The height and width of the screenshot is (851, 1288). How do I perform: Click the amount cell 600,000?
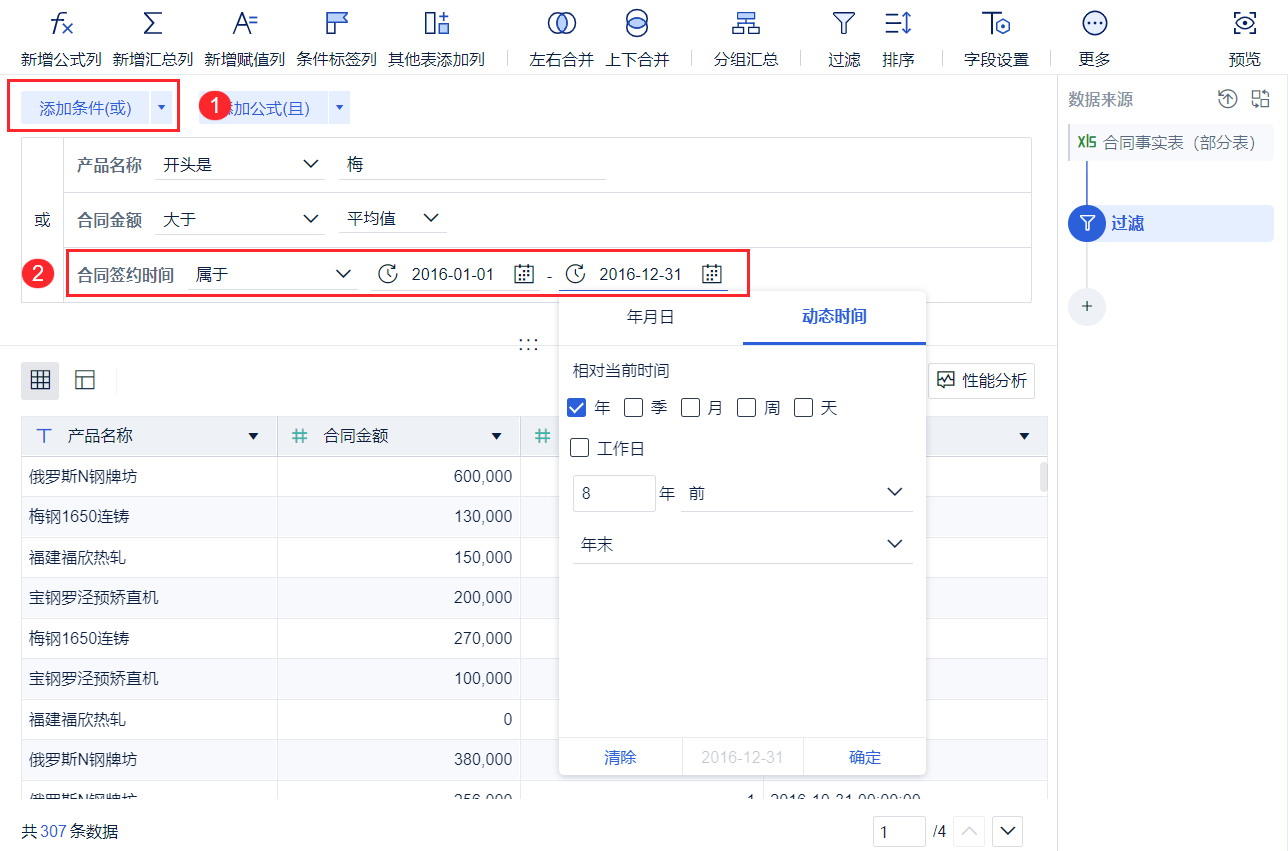pos(399,477)
